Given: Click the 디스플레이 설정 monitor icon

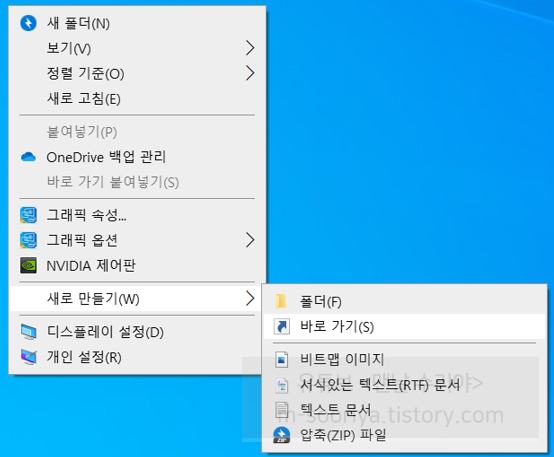Looking at the screenshot, I should pyautogui.click(x=28, y=332).
